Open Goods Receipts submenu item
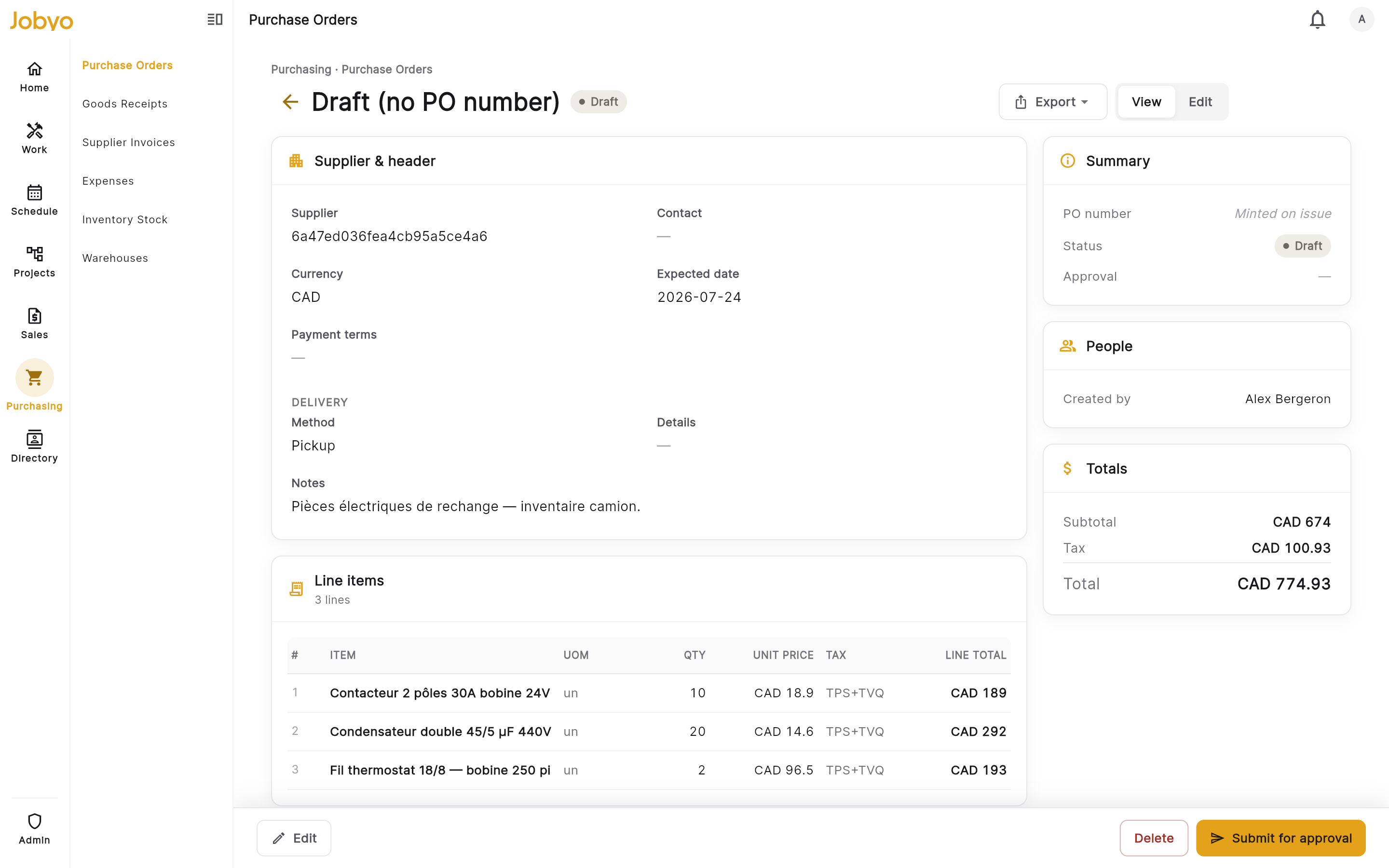 (x=124, y=104)
